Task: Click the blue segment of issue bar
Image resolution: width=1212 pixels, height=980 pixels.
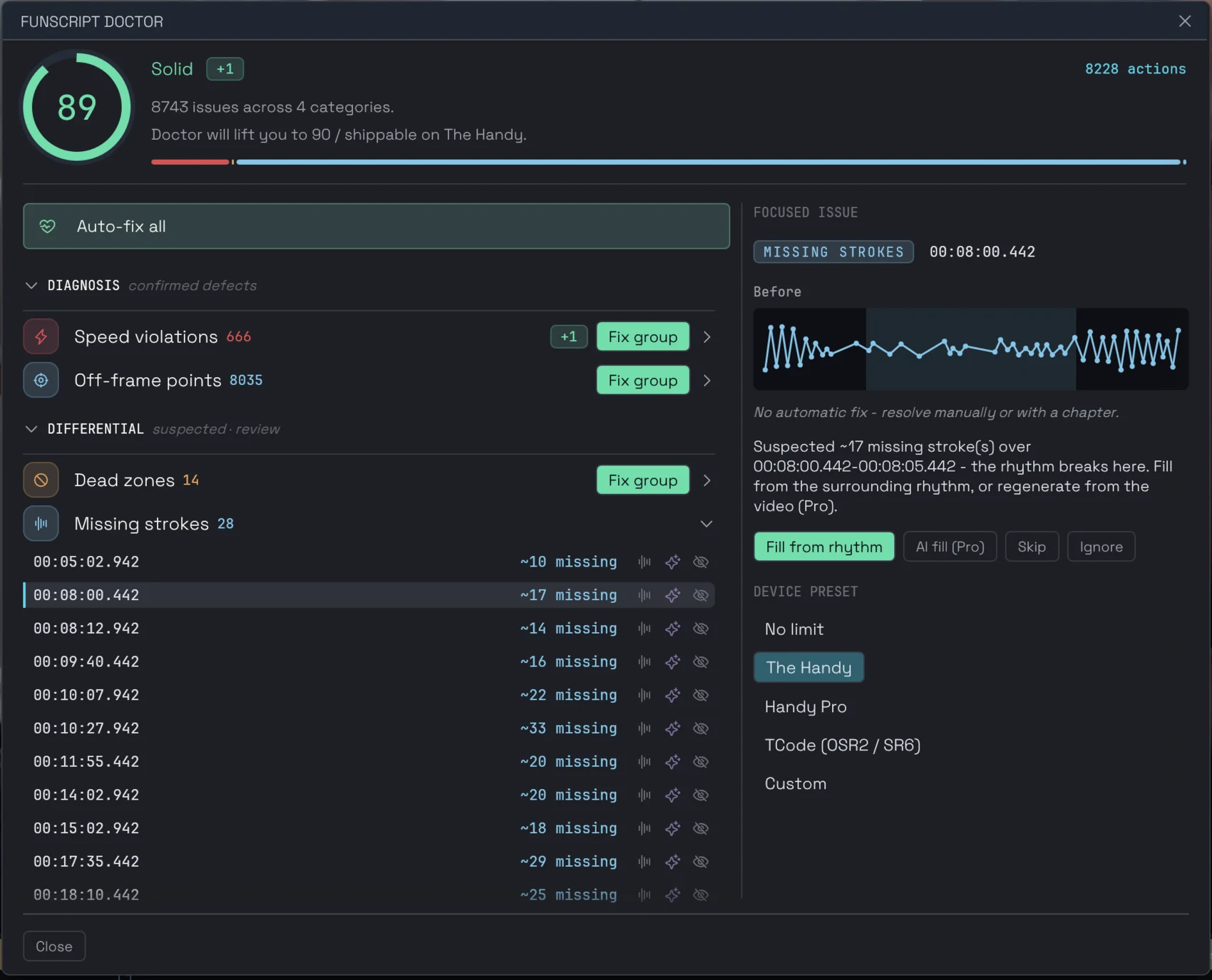Action: click(x=708, y=162)
